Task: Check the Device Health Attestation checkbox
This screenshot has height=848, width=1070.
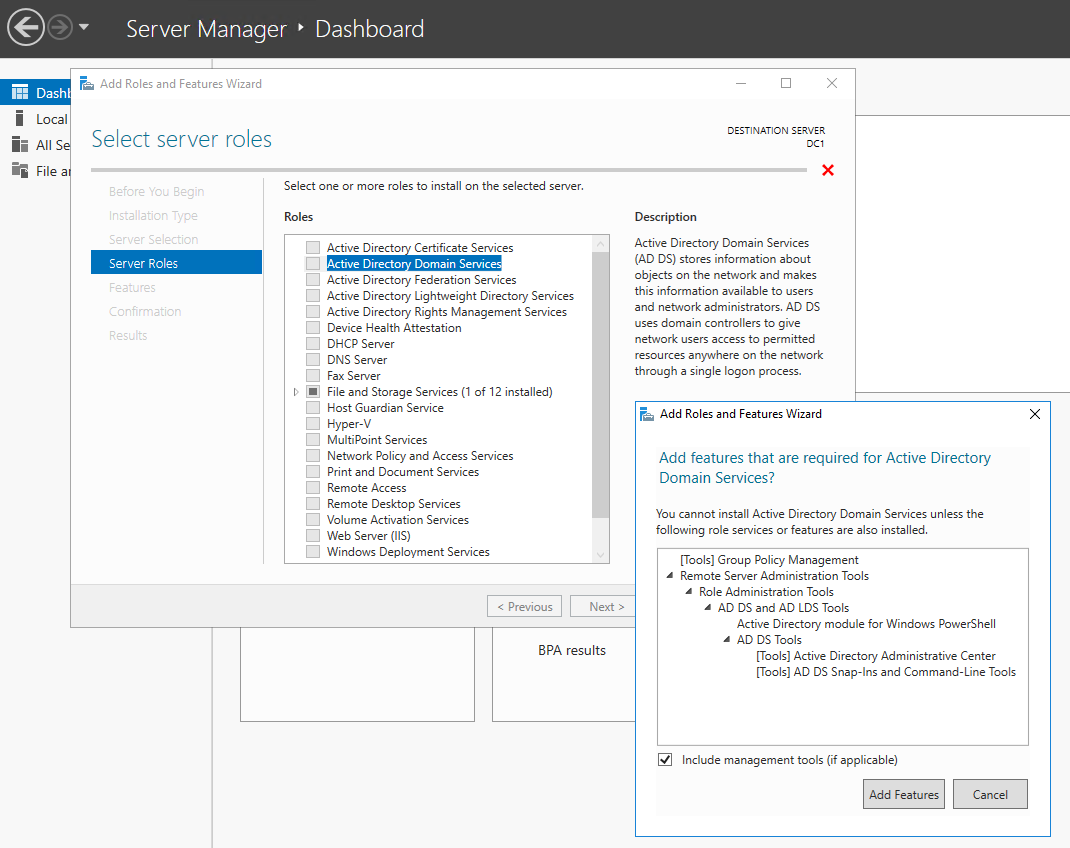Action: pyautogui.click(x=313, y=327)
